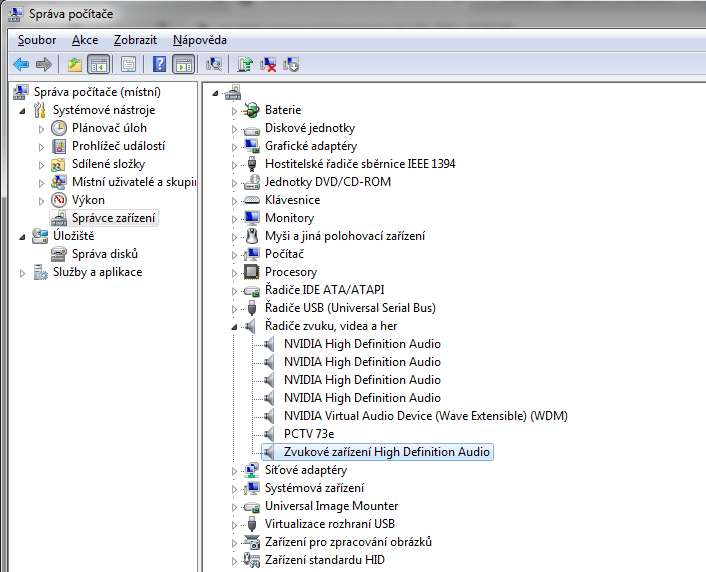This screenshot has height=572, width=706.
Task: Expand Hostitelské řadiče sběrnice IEEE 1394
Action: tap(234, 165)
